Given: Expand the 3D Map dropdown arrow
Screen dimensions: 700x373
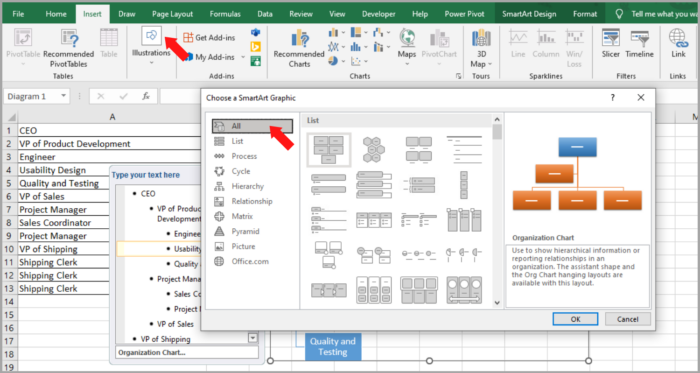Looking at the screenshot, I should click(490, 64).
